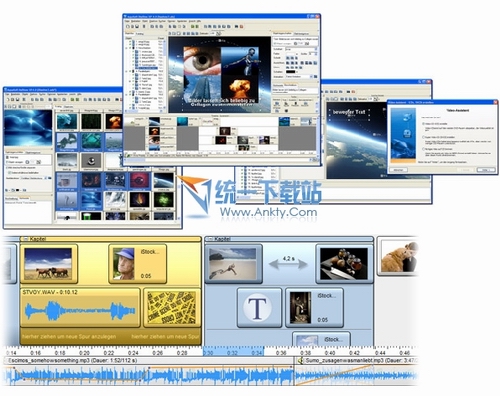Select the green matrix code thumbnail in left window

pyautogui.click(x=91, y=121)
